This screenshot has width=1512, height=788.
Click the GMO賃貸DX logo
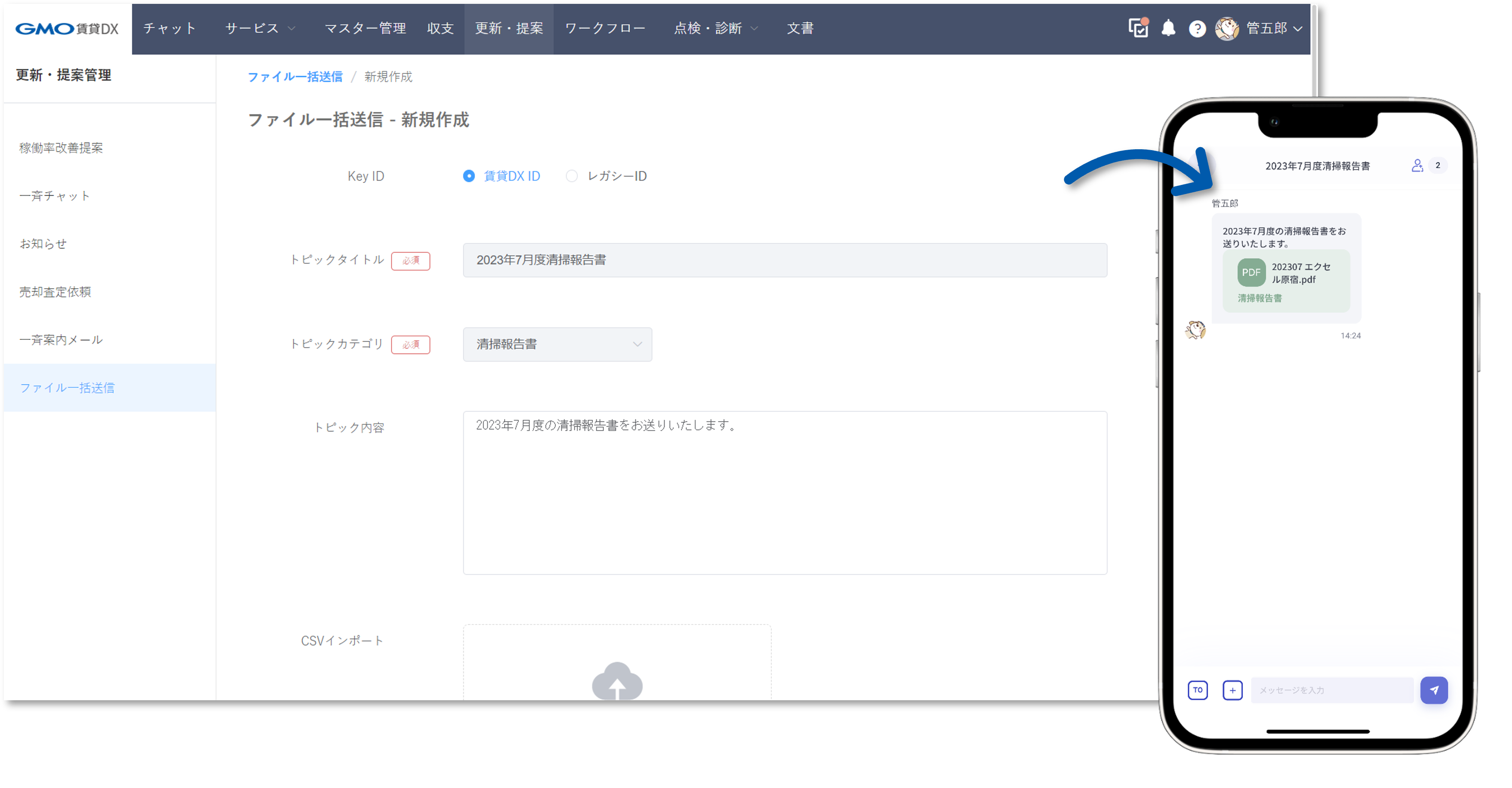(x=68, y=28)
